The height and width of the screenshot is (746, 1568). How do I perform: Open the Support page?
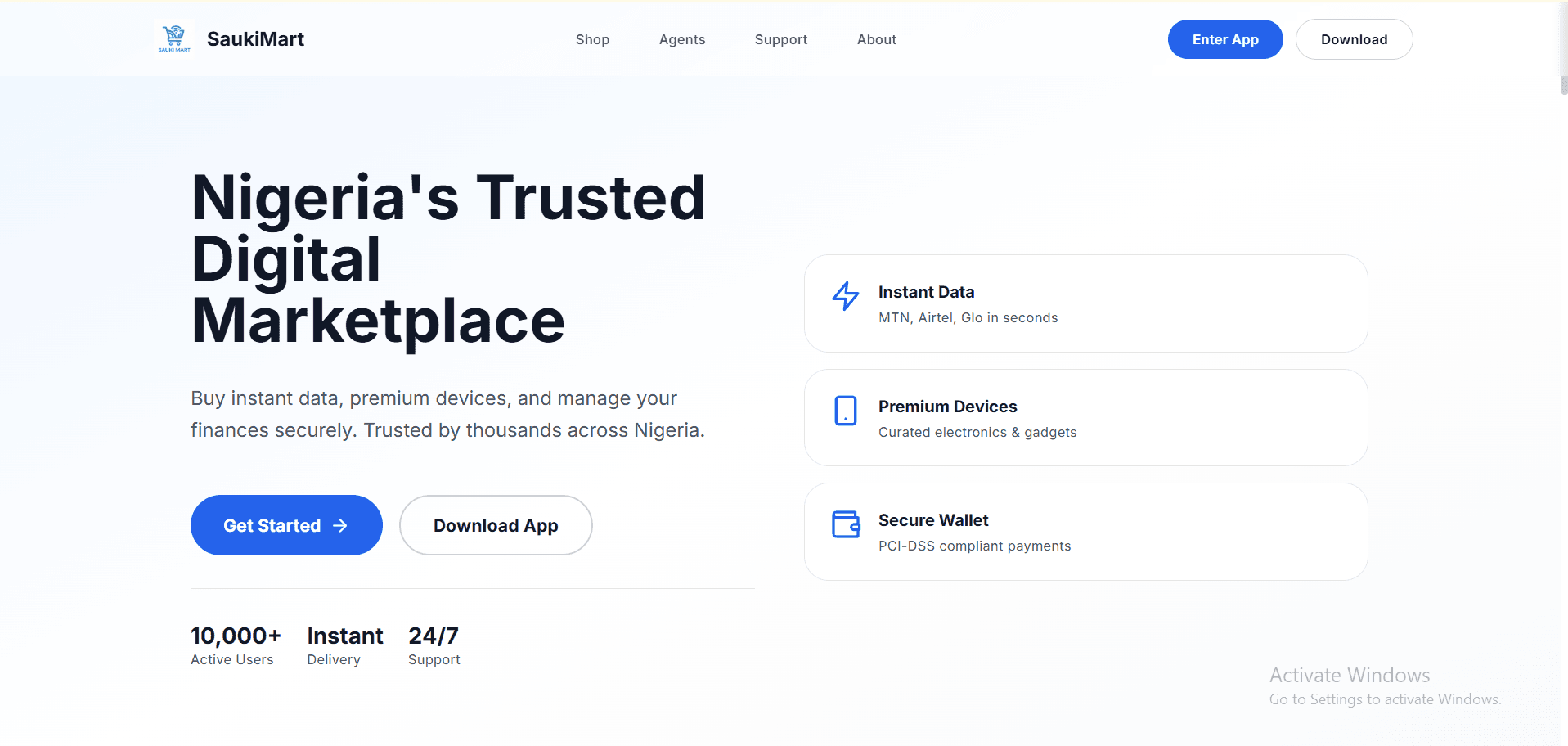coord(780,39)
